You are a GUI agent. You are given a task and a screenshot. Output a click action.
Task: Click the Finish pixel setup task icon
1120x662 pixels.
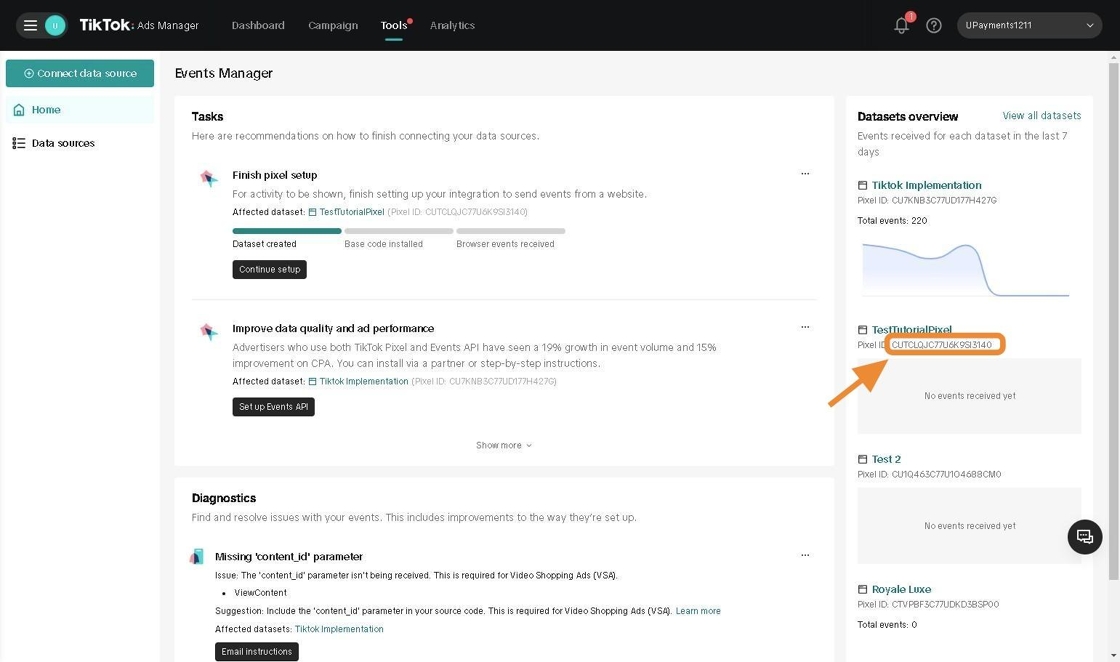209,178
